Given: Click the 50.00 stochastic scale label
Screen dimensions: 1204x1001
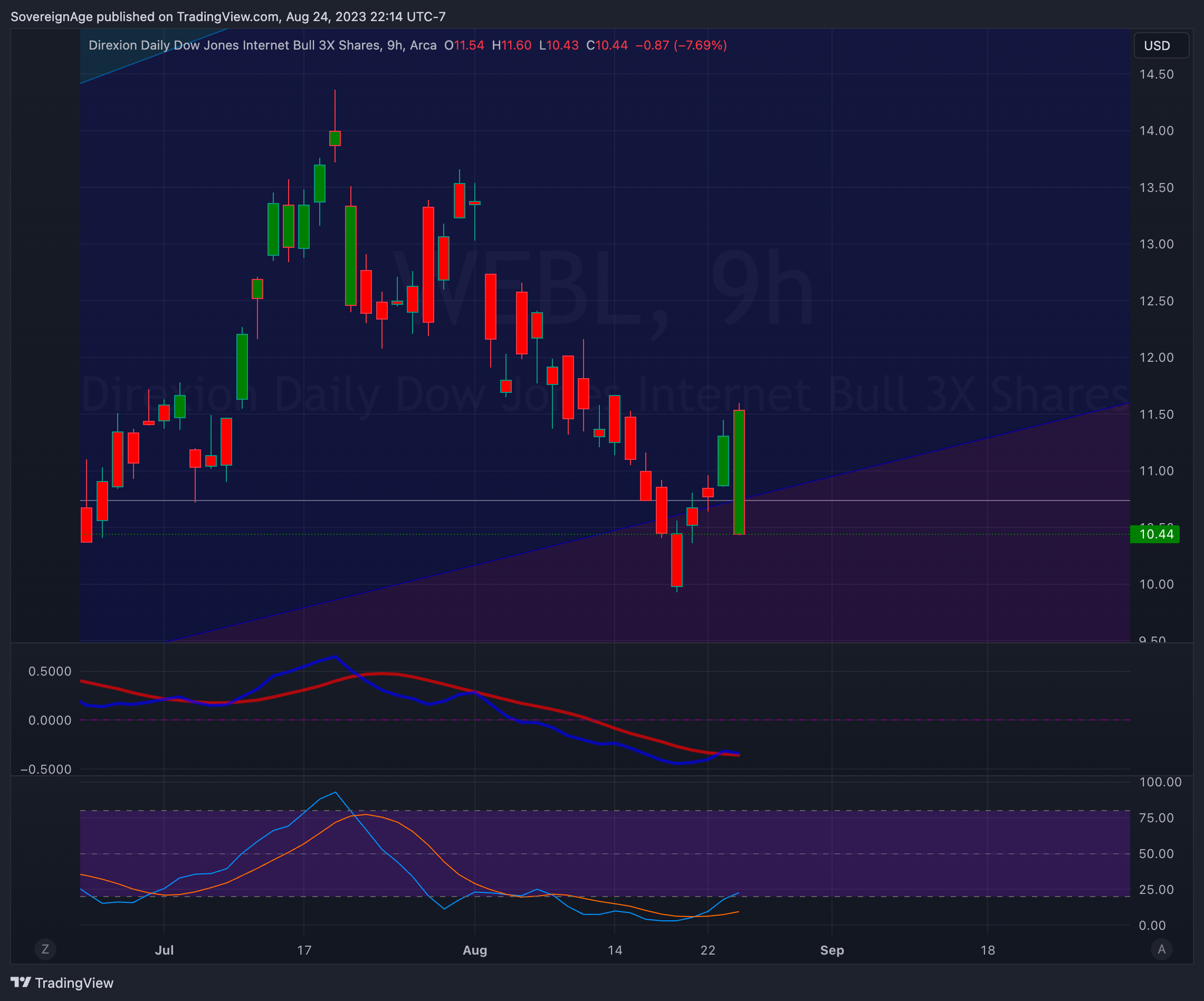Looking at the screenshot, I should [x=1157, y=854].
